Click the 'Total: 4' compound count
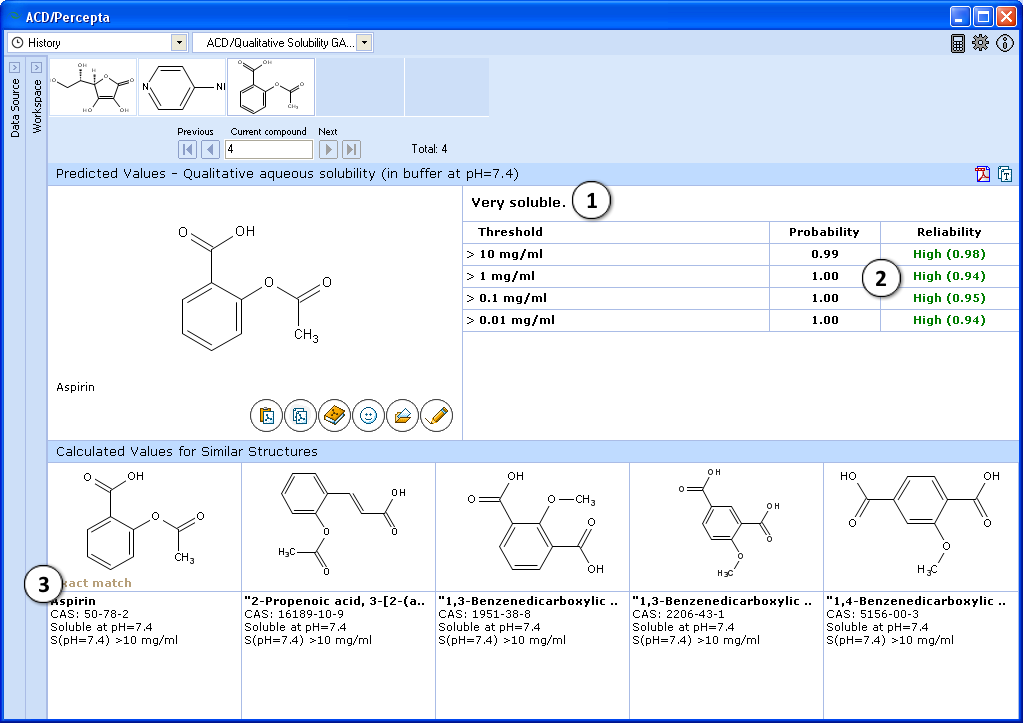The width and height of the screenshot is (1023, 723). coord(429,149)
